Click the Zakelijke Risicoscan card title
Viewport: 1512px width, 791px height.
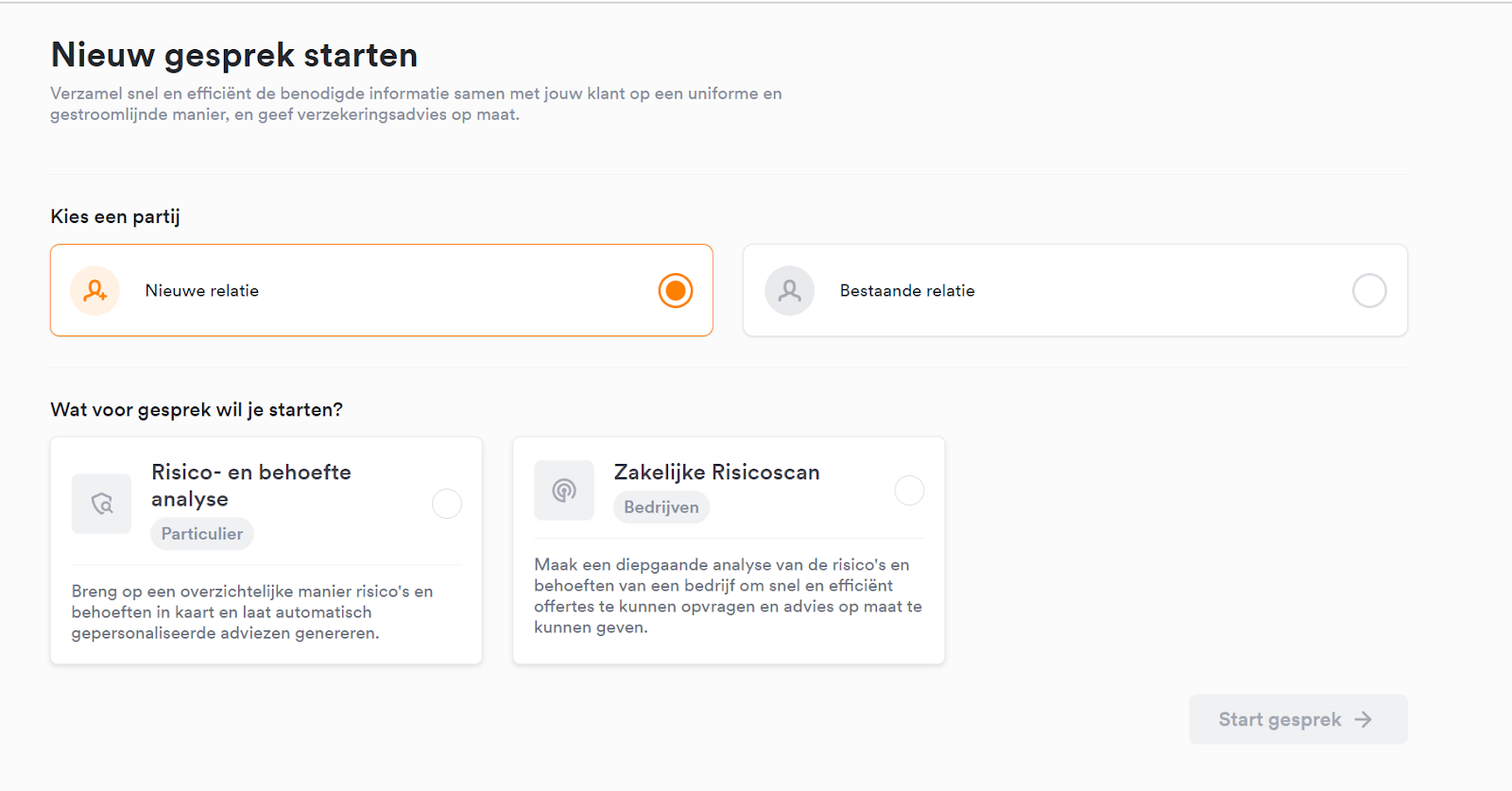click(x=717, y=472)
